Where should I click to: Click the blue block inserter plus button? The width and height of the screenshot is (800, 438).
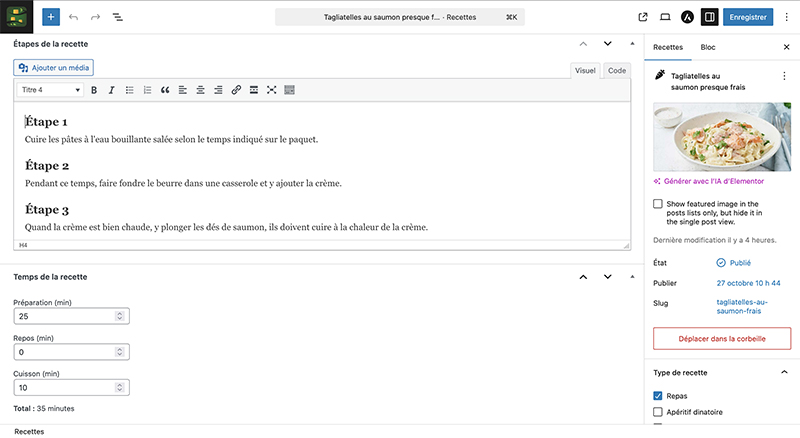coord(51,17)
